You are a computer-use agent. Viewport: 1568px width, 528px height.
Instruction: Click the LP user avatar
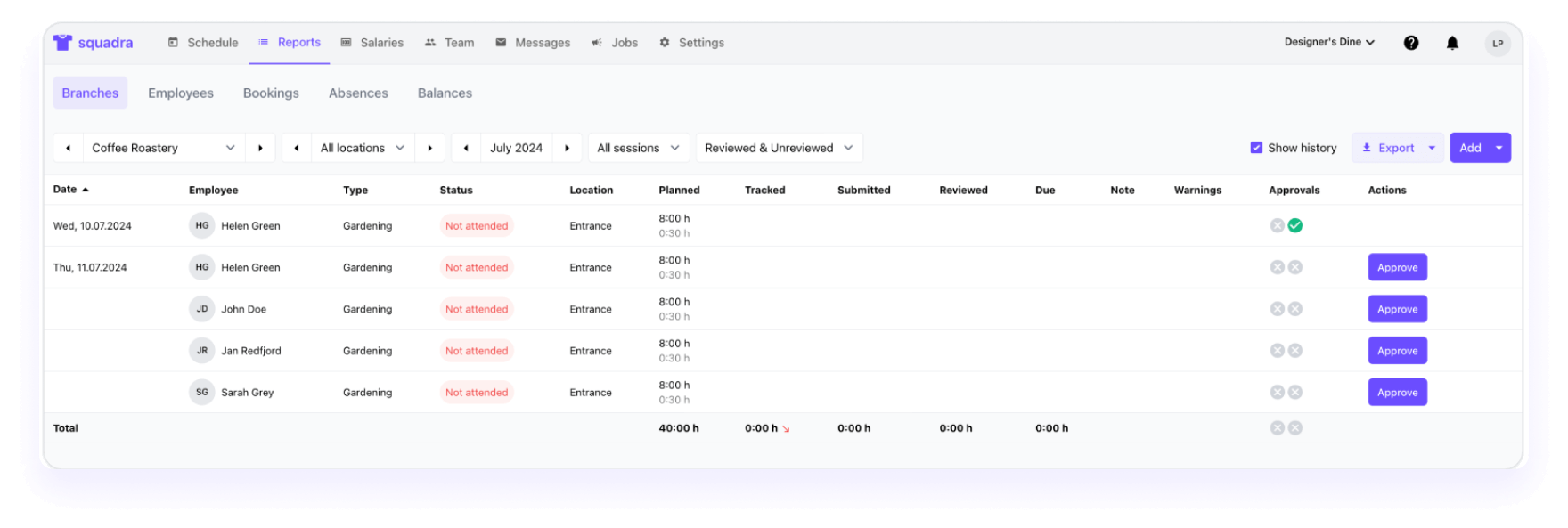coord(1498,43)
